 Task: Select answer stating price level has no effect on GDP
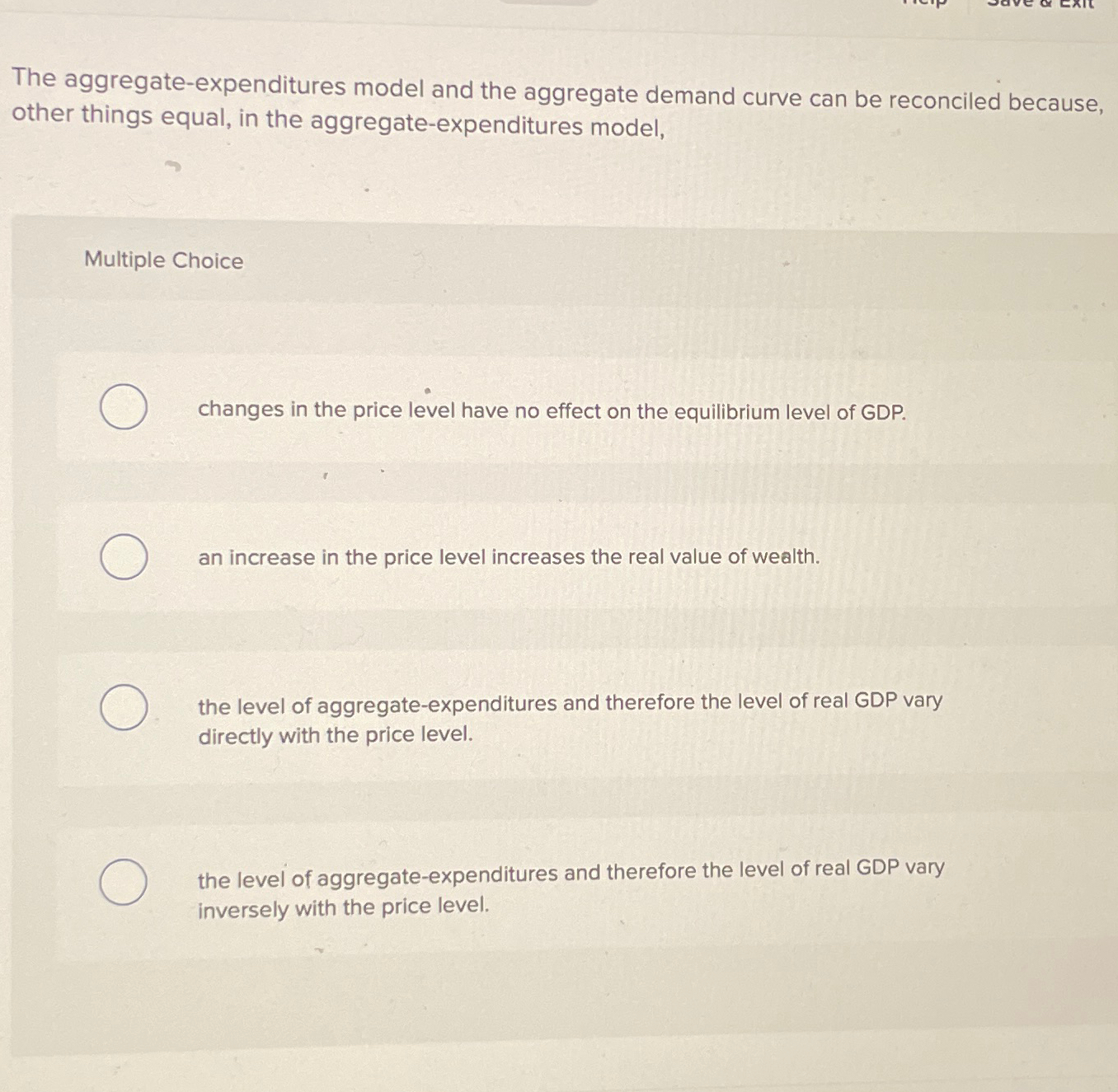click(552, 410)
